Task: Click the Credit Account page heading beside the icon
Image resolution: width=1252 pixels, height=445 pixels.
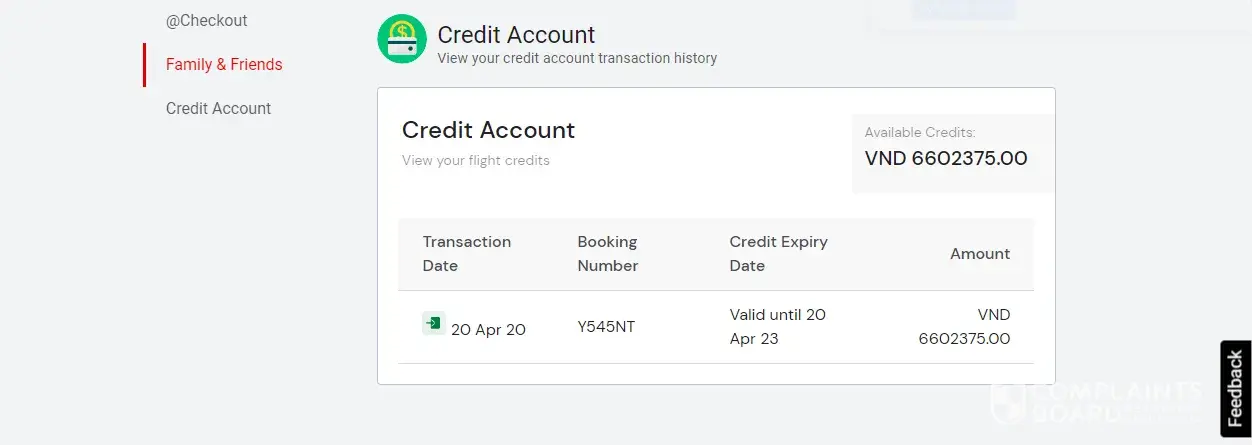Action: [516, 35]
